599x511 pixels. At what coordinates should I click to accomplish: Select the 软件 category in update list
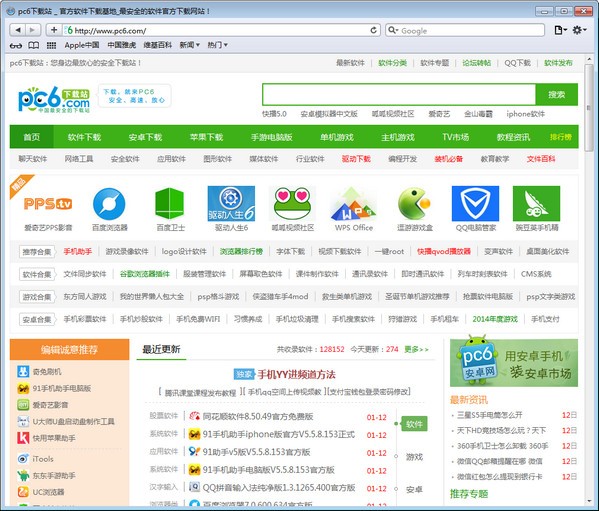point(414,424)
